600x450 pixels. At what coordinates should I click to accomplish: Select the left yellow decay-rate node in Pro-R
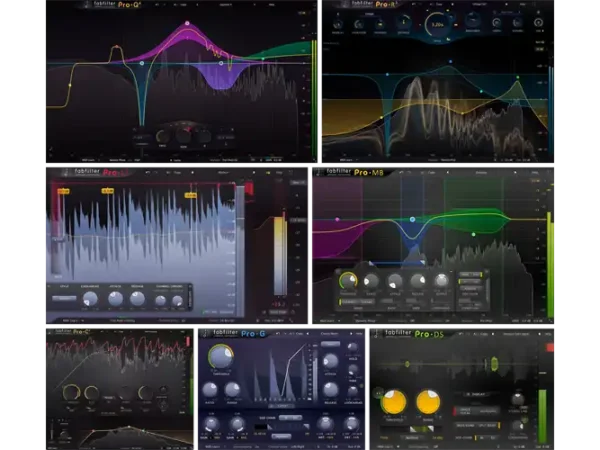point(381,117)
